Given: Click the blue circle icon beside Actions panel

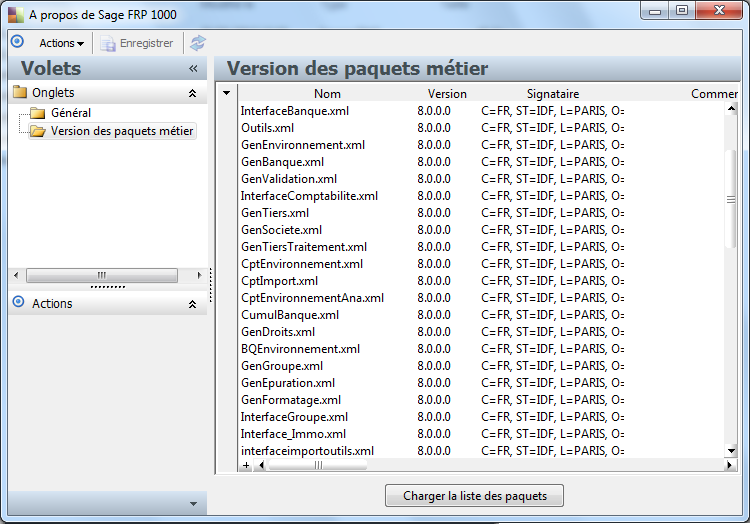Looking at the screenshot, I should point(18,302).
